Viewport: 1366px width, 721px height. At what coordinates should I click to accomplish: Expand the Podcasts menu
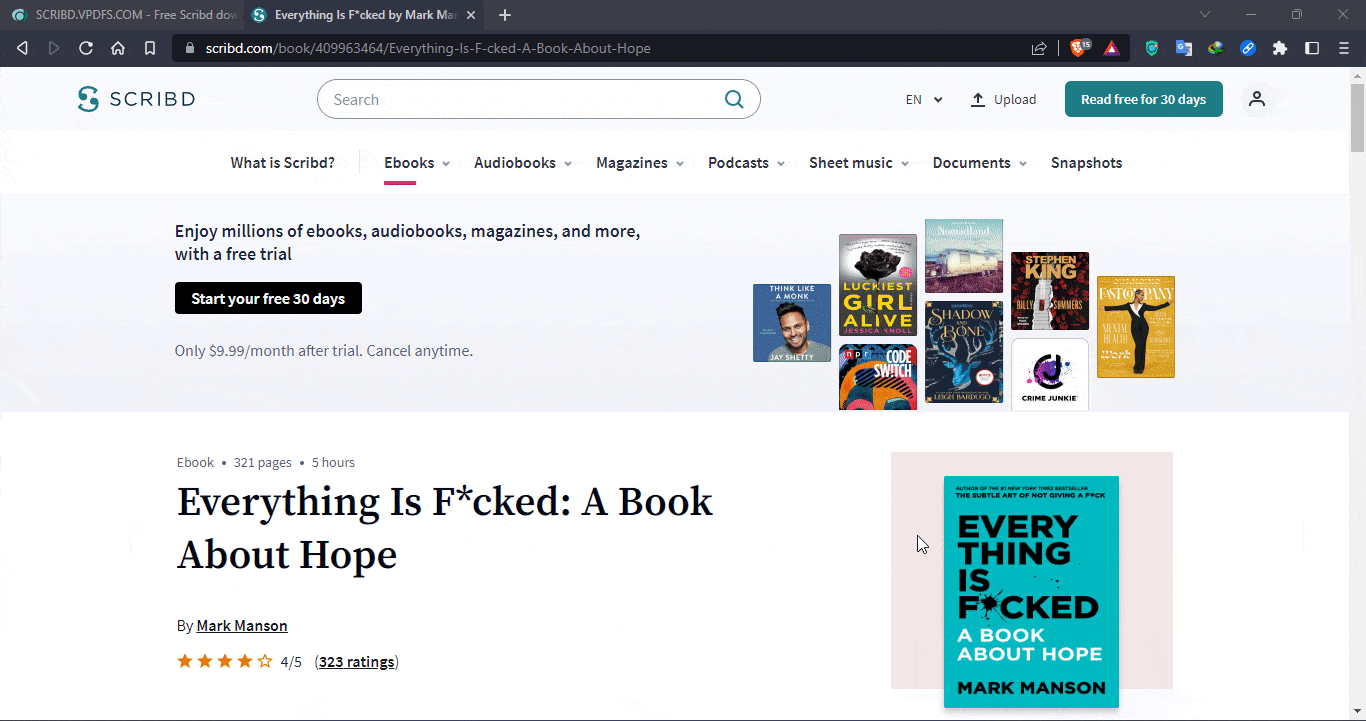[747, 163]
